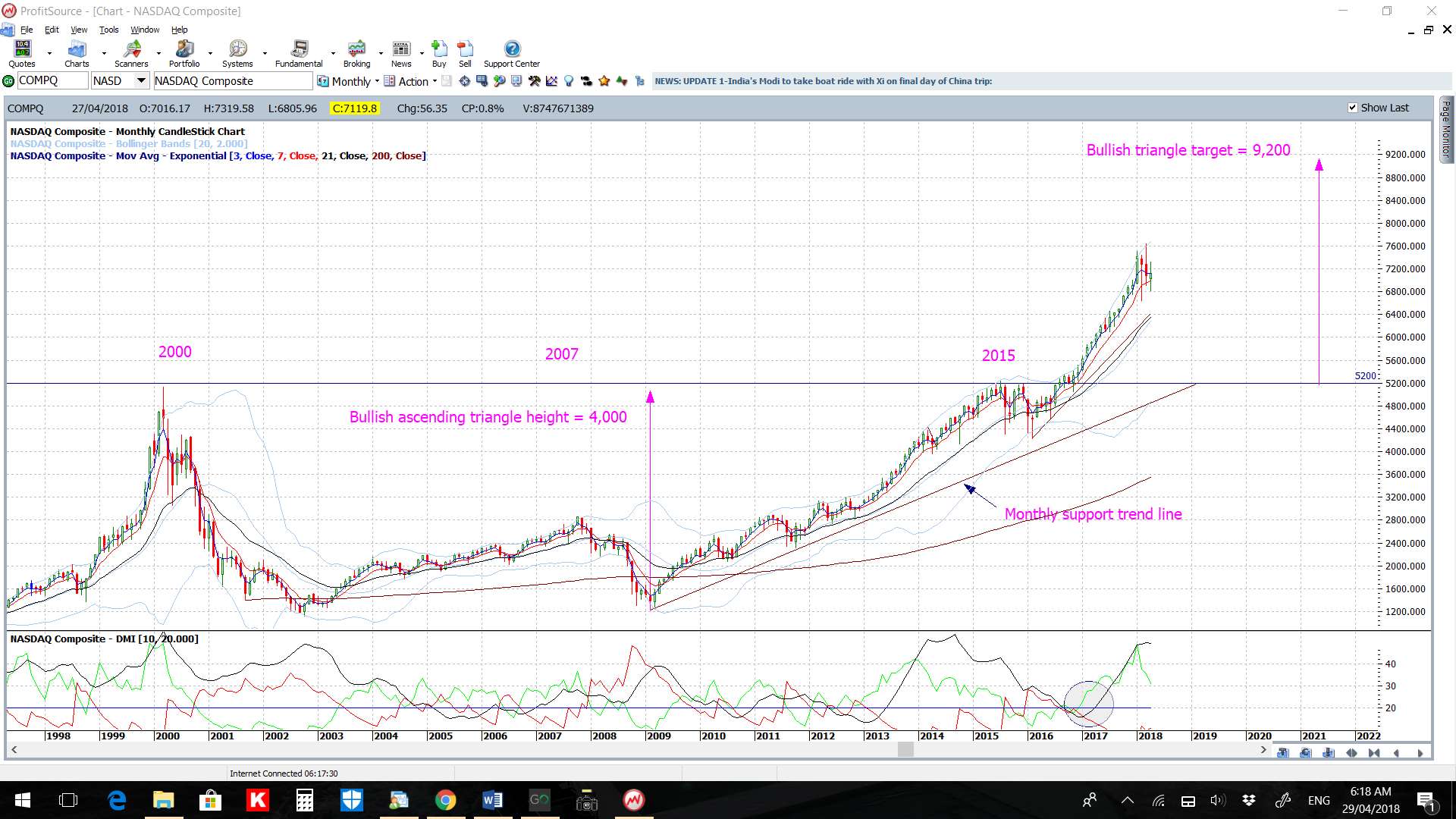Open the View menu
The image size is (1456, 819).
pyautogui.click(x=79, y=30)
